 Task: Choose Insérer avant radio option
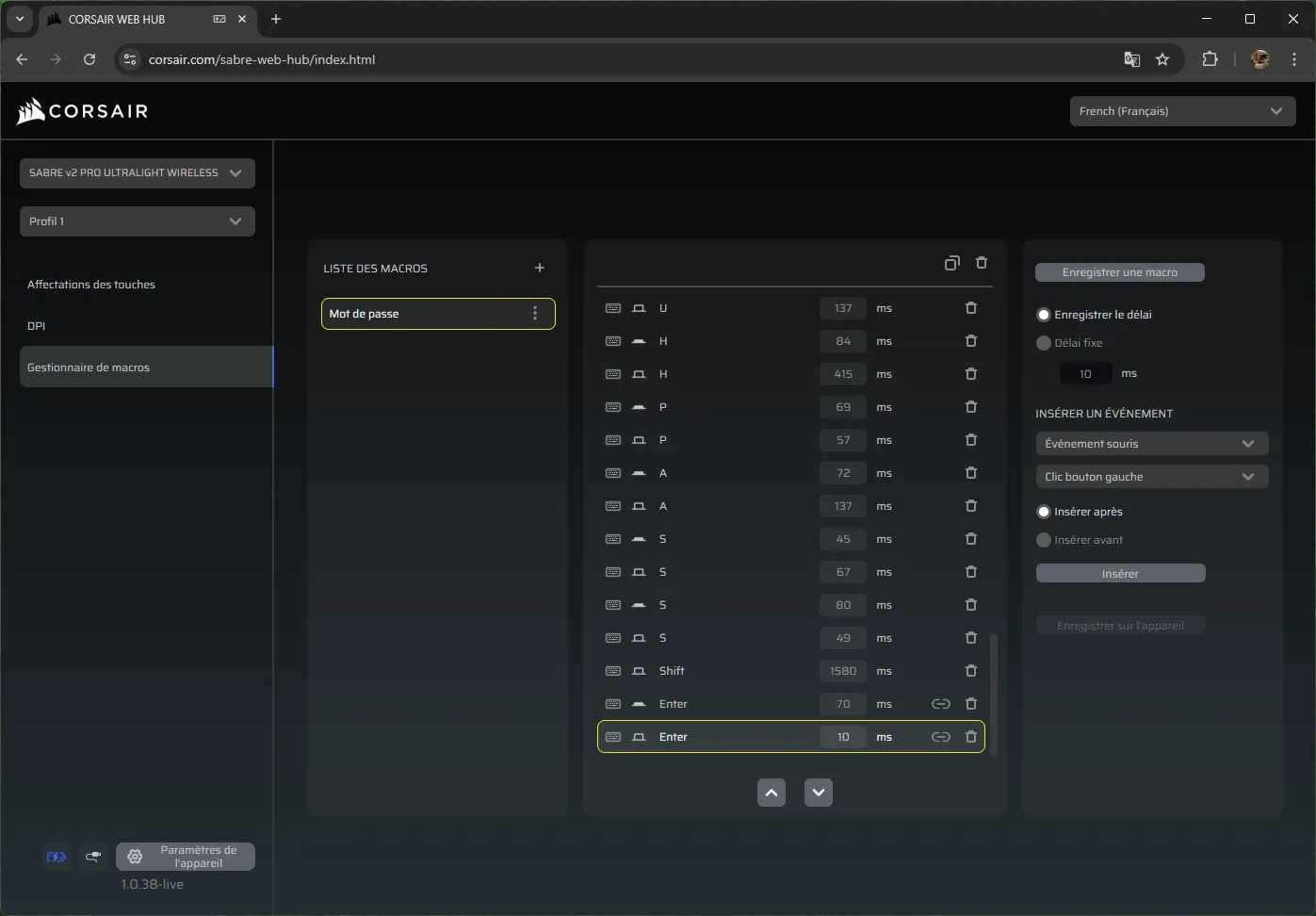(1044, 540)
